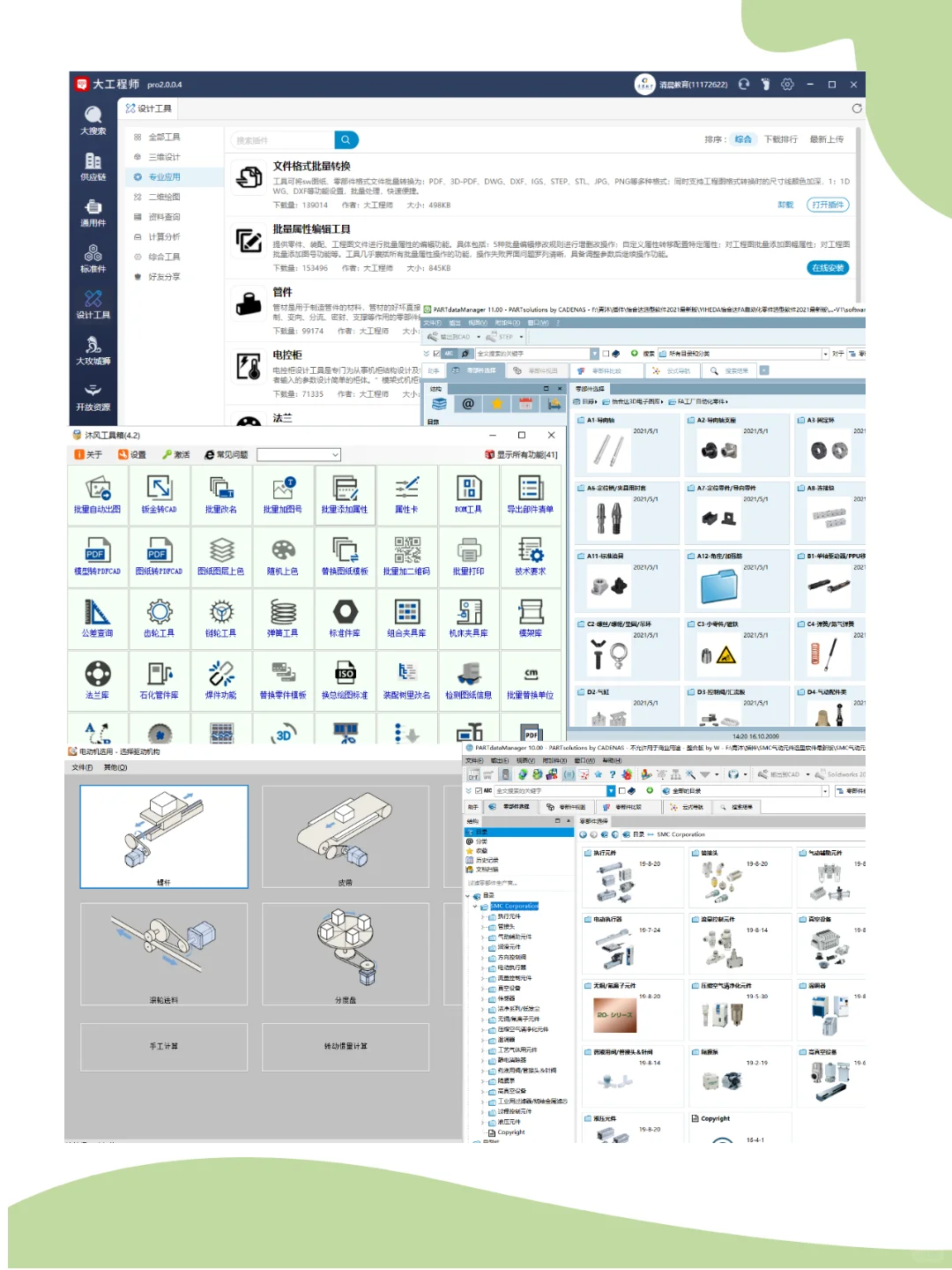
Task: Launch 模型转PDFCAD in 沐风工具箱
Action: [x=98, y=557]
